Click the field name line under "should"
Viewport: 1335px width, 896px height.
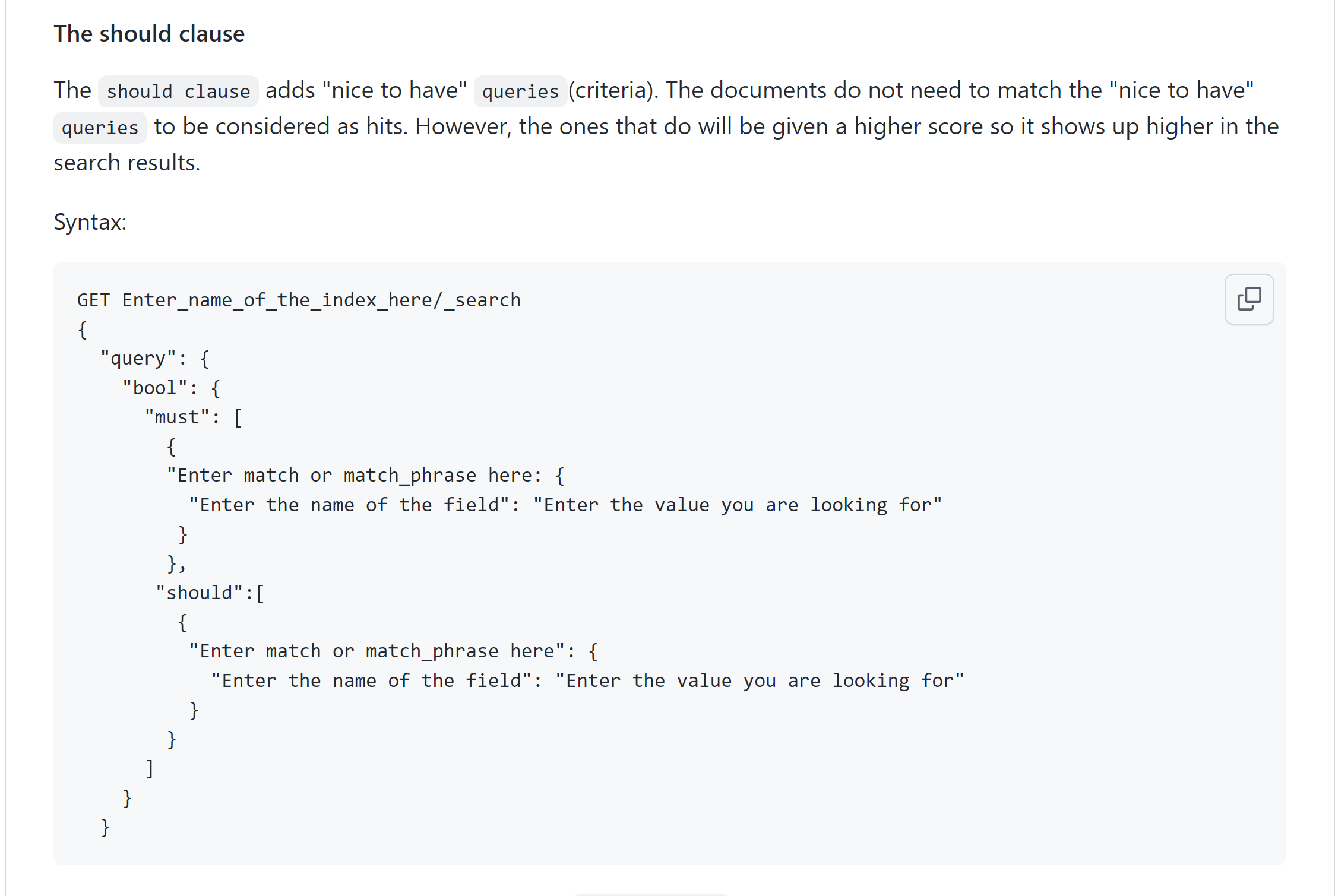587,680
